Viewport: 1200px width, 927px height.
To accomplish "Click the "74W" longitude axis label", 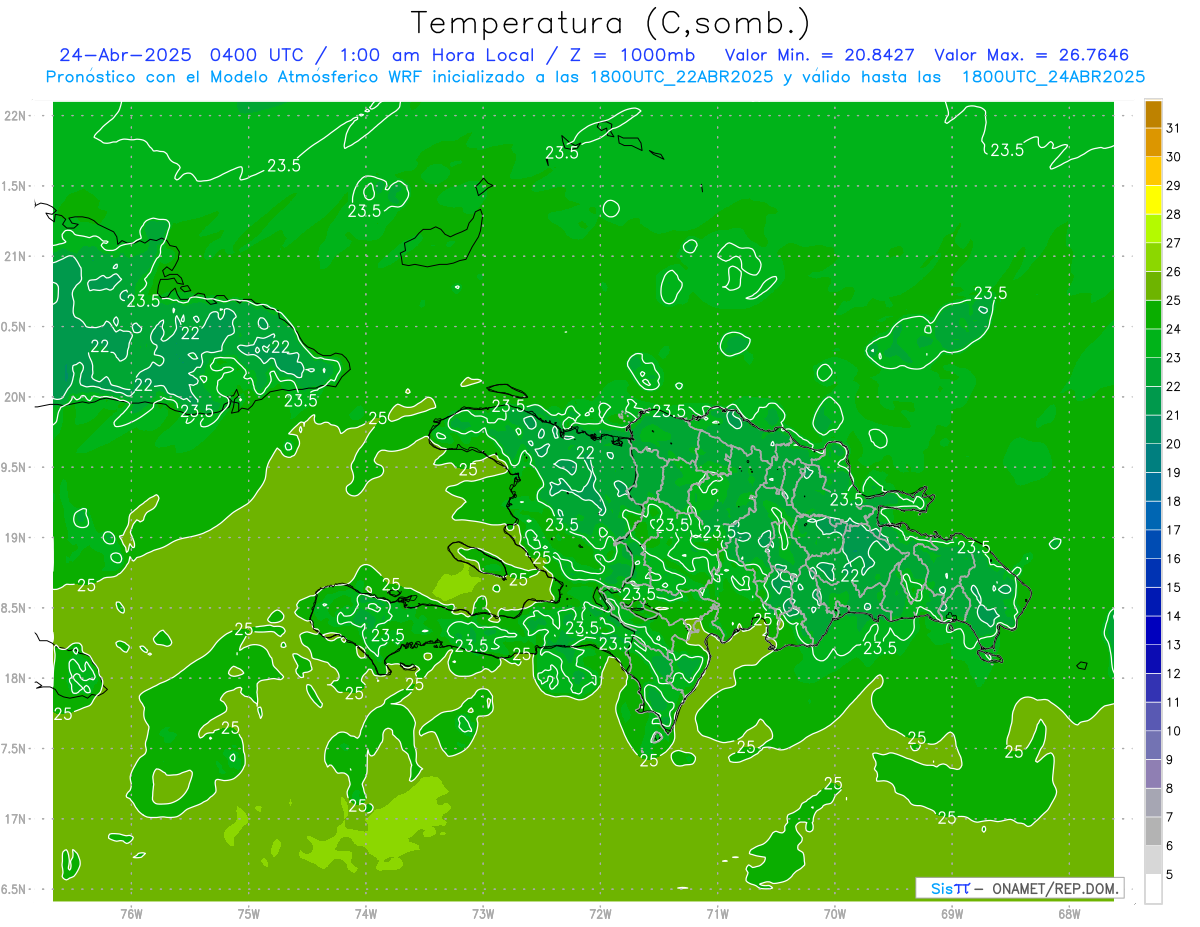I will click(366, 914).
